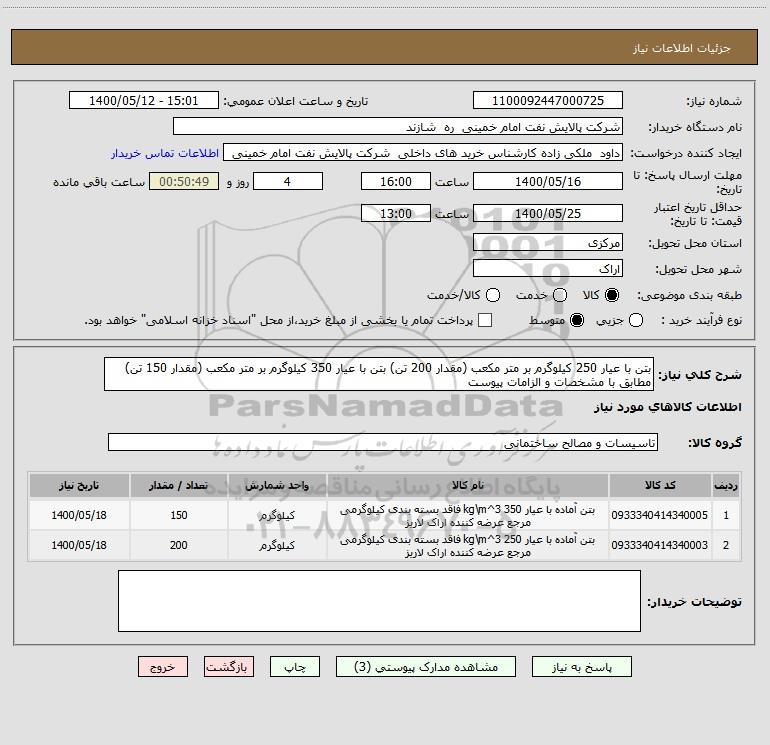Select جزیی purchase process type
Image resolution: width=770 pixels, height=745 pixels.
pyautogui.click(x=636, y=320)
